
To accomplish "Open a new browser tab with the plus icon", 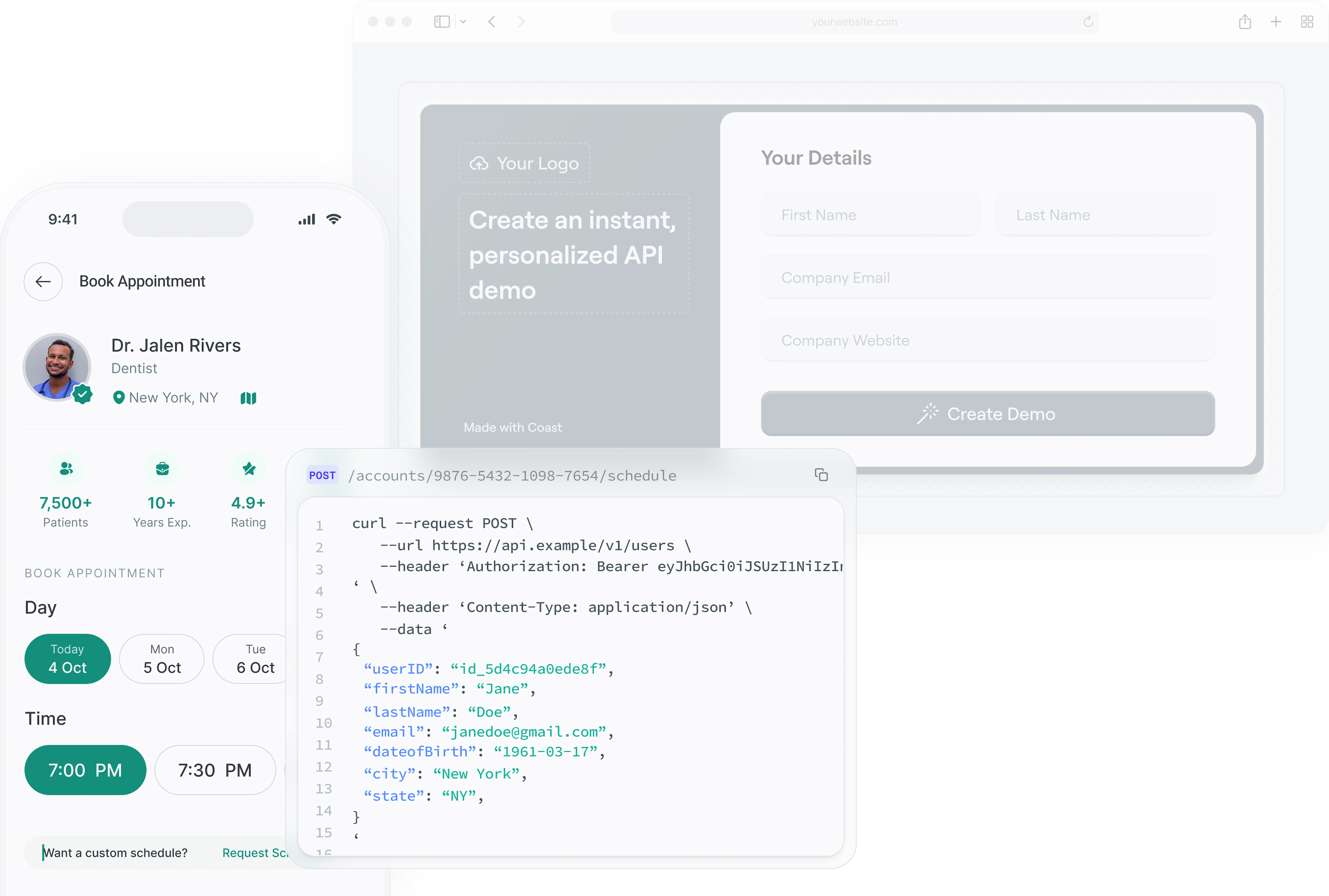I will tap(1276, 22).
